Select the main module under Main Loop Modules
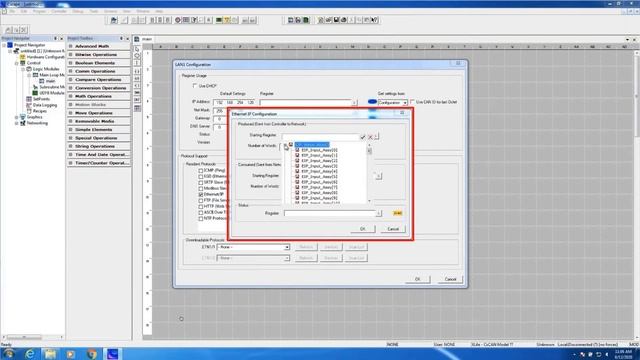640x360 pixels. tap(50, 81)
